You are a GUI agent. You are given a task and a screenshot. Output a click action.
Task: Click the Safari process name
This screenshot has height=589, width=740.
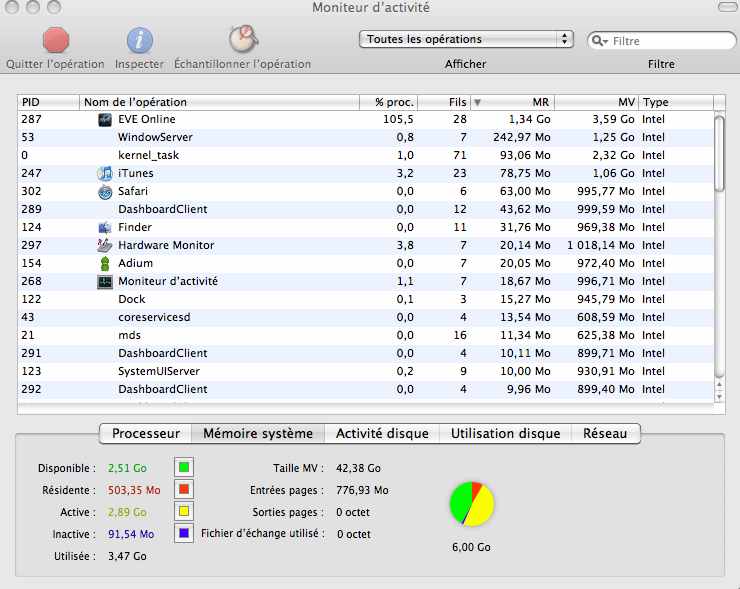[x=133, y=191]
